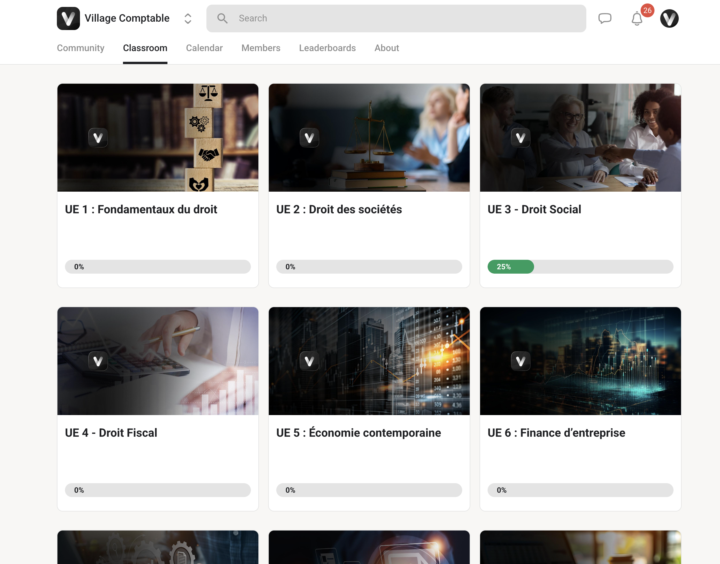
Task: Open the chat messages icon
Action: (x=605, y=19)
